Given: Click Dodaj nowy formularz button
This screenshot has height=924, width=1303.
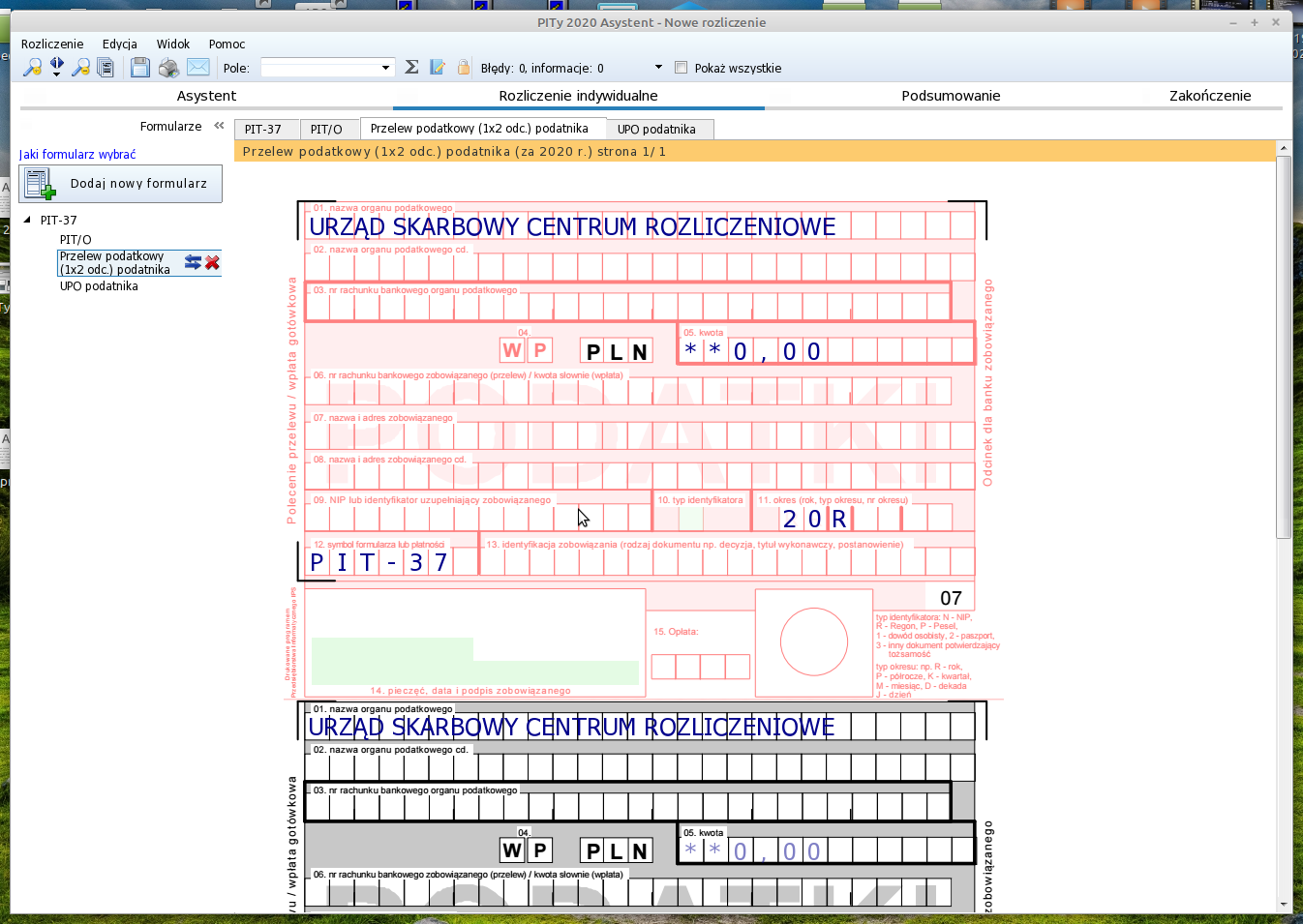Looking at the screenshot, I should 121,184.
